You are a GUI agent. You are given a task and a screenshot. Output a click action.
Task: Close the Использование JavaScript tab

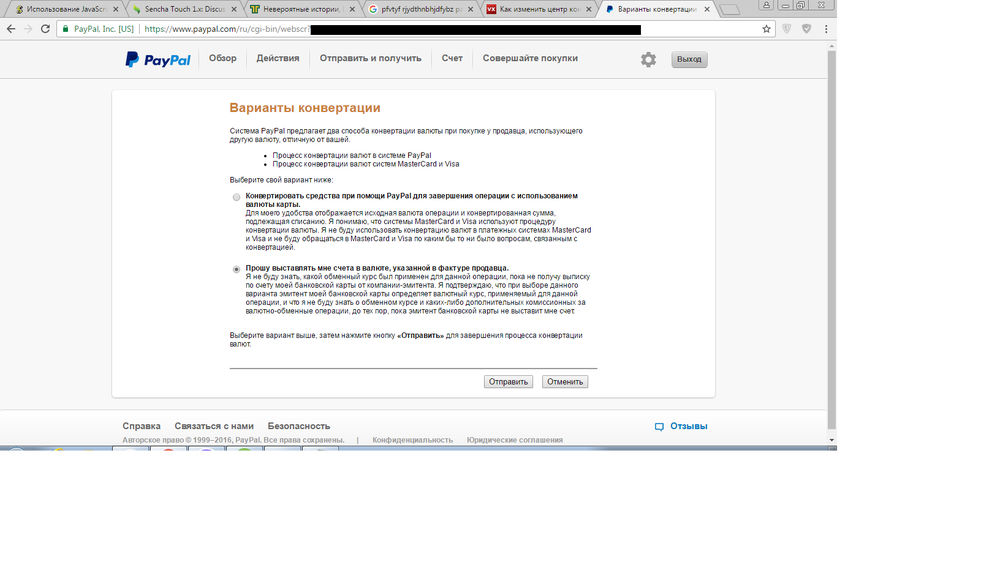115,10
